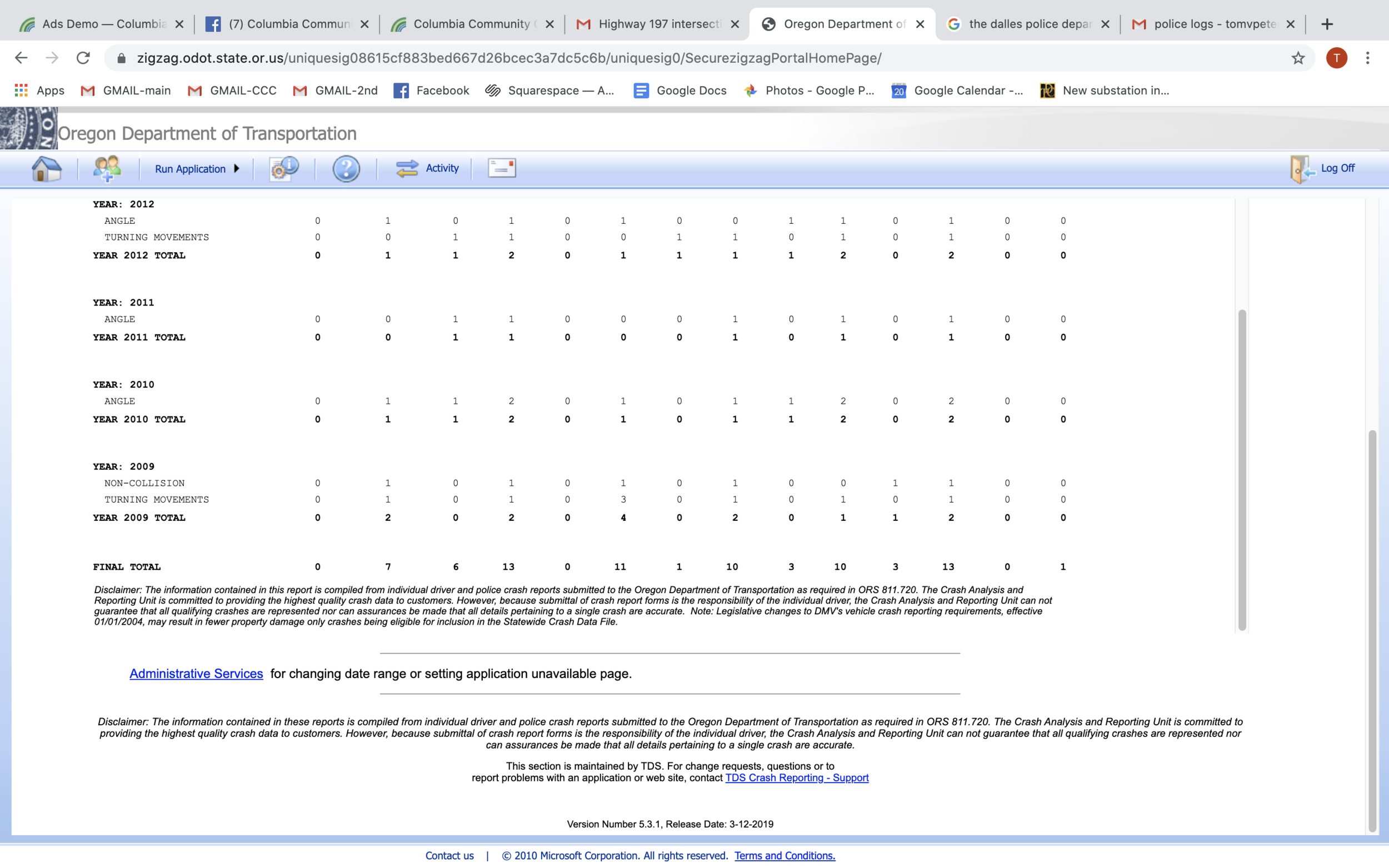This screenshot has width=1389, height=868.
Task: Open the Google Calendar bookmark
Action: 898,90
